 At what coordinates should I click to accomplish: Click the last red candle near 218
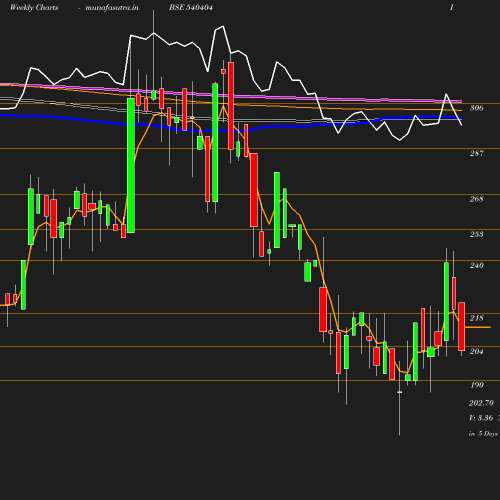pyautogui.click(x=462, y=326)
